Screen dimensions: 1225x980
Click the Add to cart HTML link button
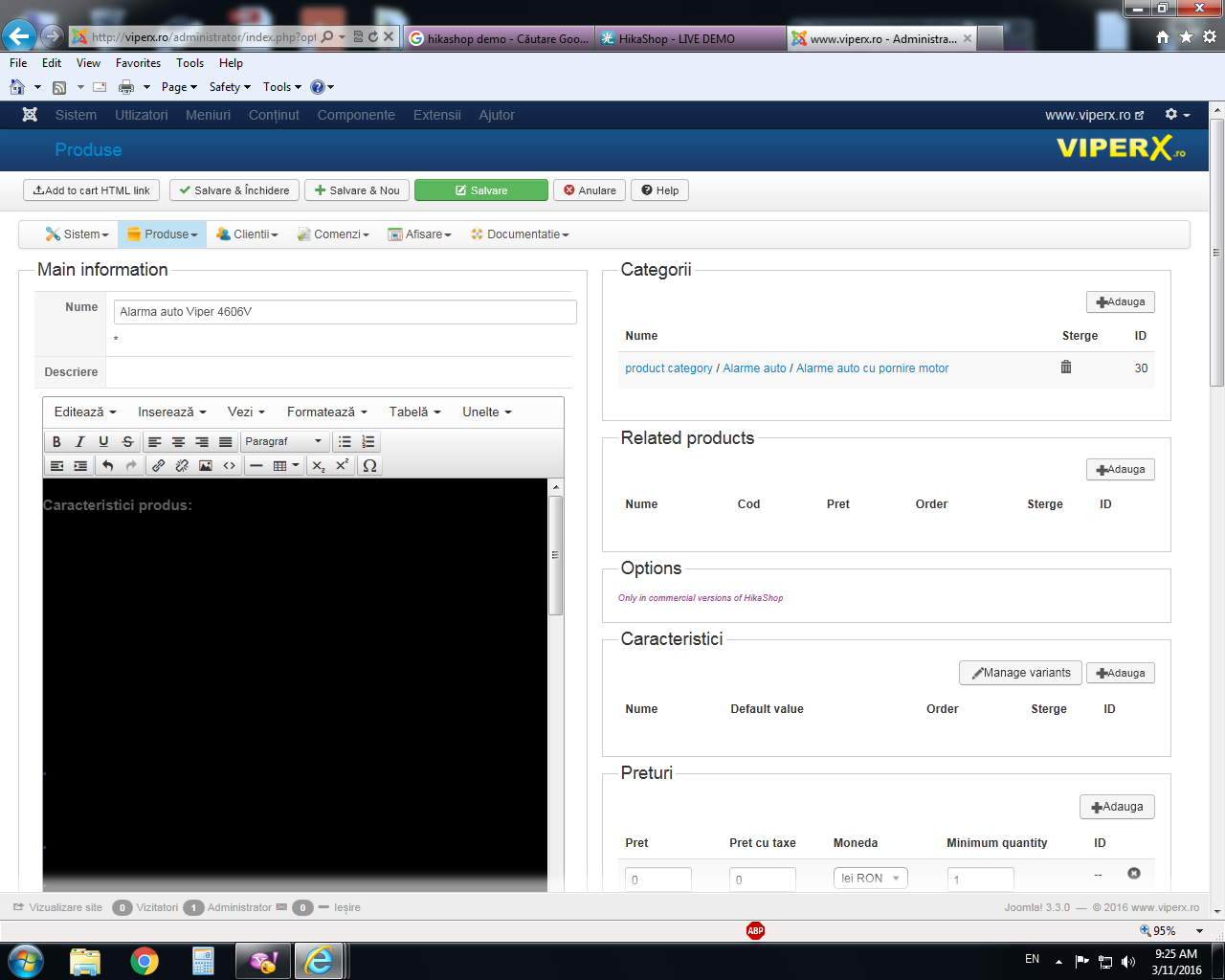(91, 190)
